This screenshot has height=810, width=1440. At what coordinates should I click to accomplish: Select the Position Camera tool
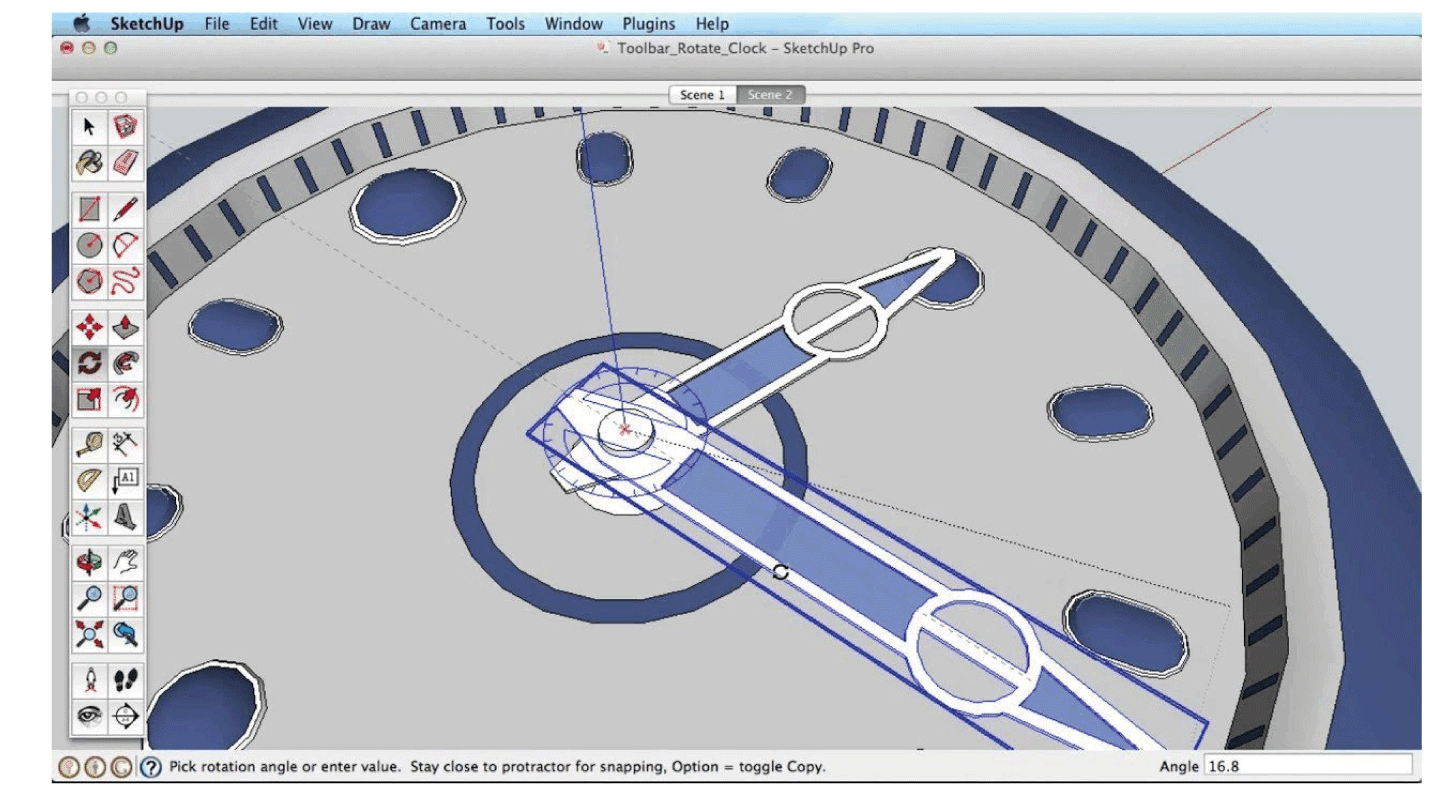click(90, 681)
